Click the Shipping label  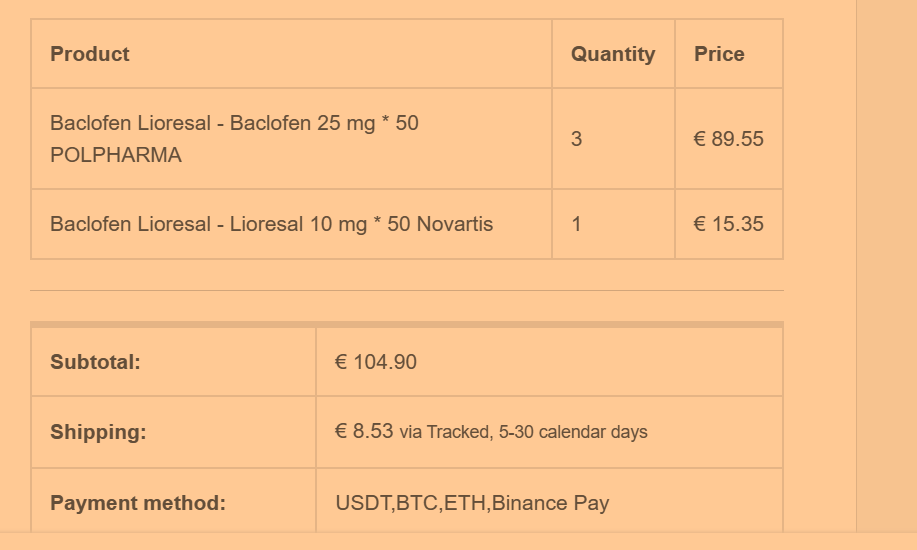(x=98, y=432)
